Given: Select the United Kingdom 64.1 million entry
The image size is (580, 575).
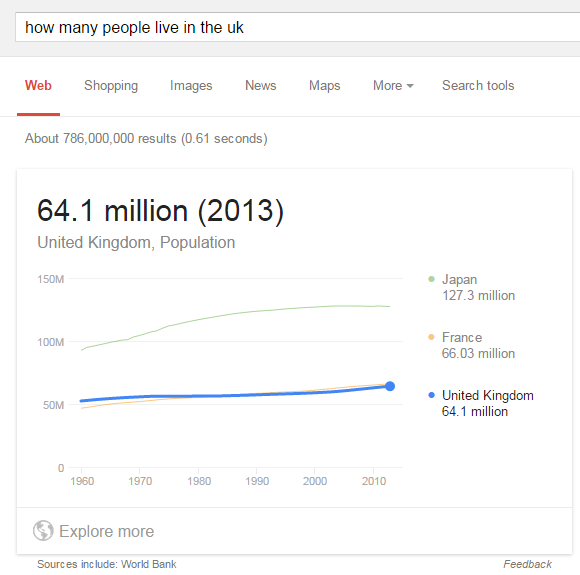Looking at the screenshot, I should tap(488, 403).
